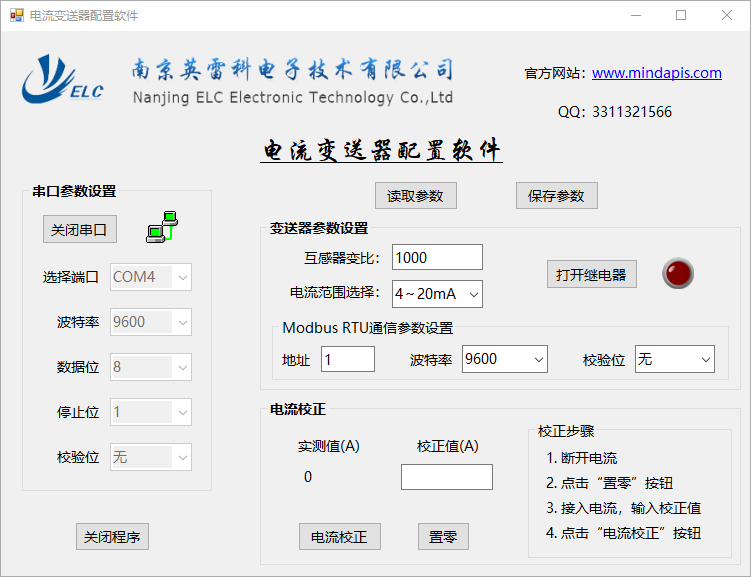Click the 校正值(A) input box
Image resolution: width=751 pixels, height=577 pixels.
coord(446,477)
